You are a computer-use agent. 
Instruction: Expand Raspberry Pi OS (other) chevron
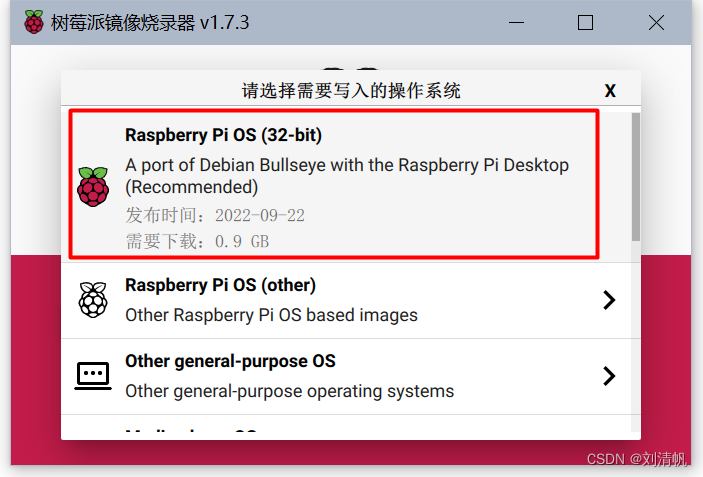[609, 300]
